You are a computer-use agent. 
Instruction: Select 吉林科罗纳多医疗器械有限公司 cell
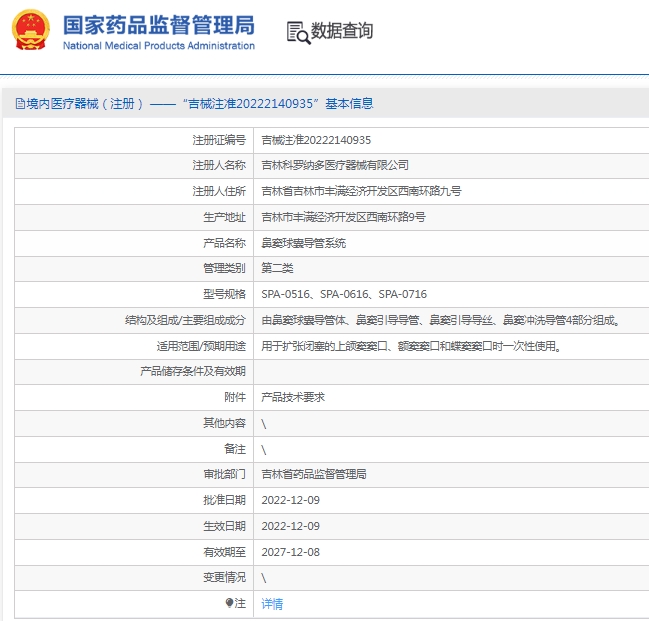pos(335,166)
